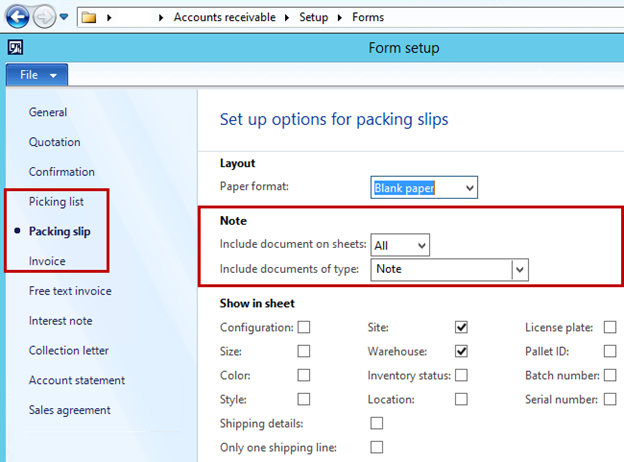
Task: Enable the Size checkbox
Action: click(x=304, y=351)
